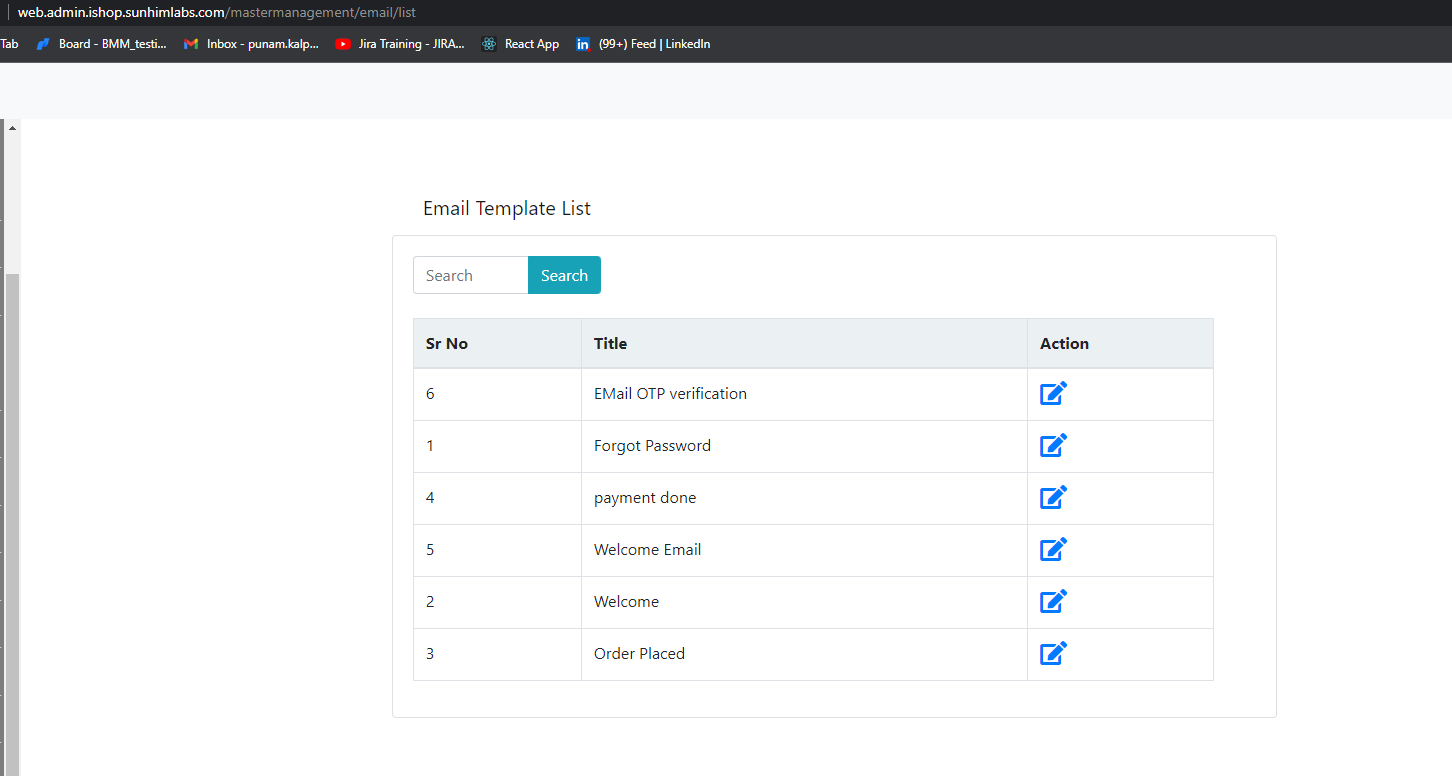Click the Sr No cell showing 2
Image resolution: width=1452 pixels, height=776 pixels.
click(497, 602)
